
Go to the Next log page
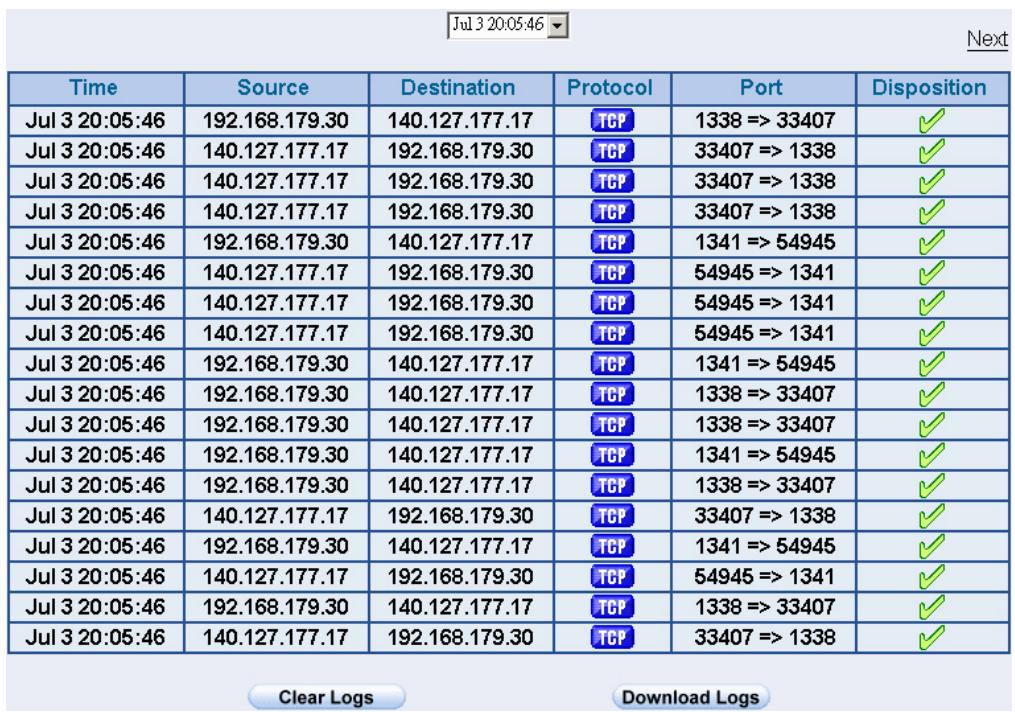click(x=987, y=39)
